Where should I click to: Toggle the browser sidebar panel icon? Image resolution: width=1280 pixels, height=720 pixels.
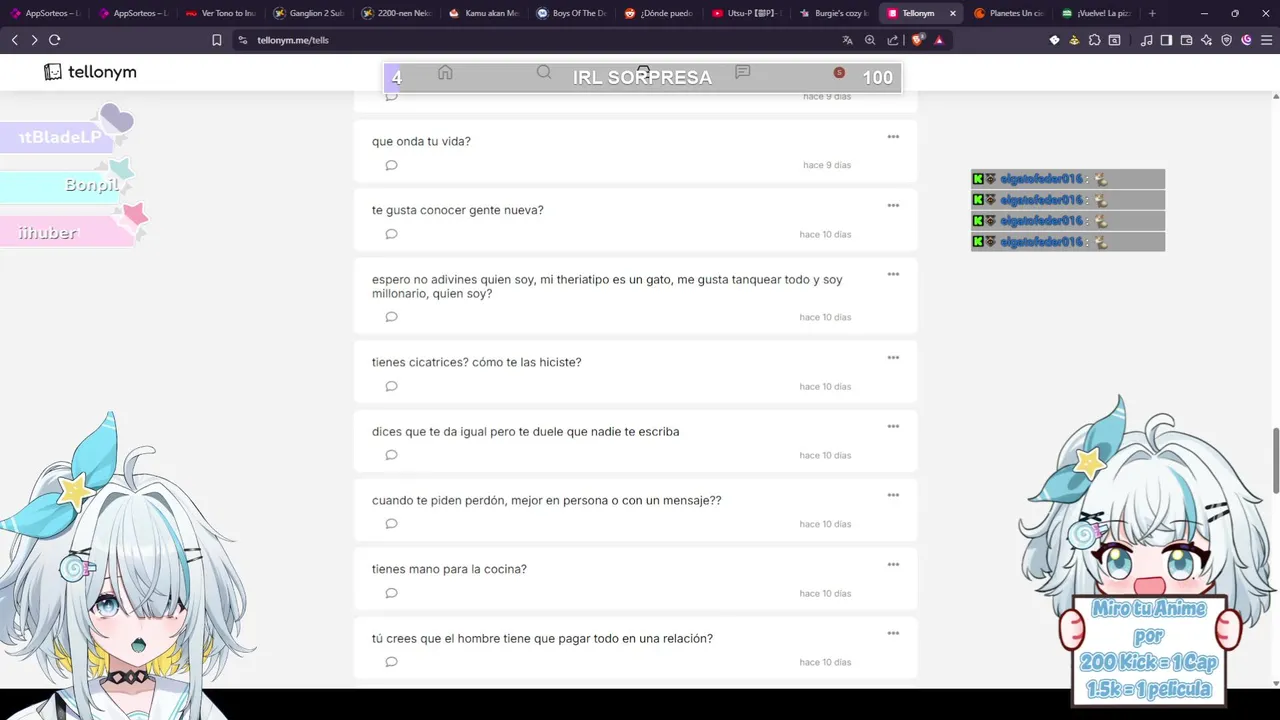tap(1166, 40)
